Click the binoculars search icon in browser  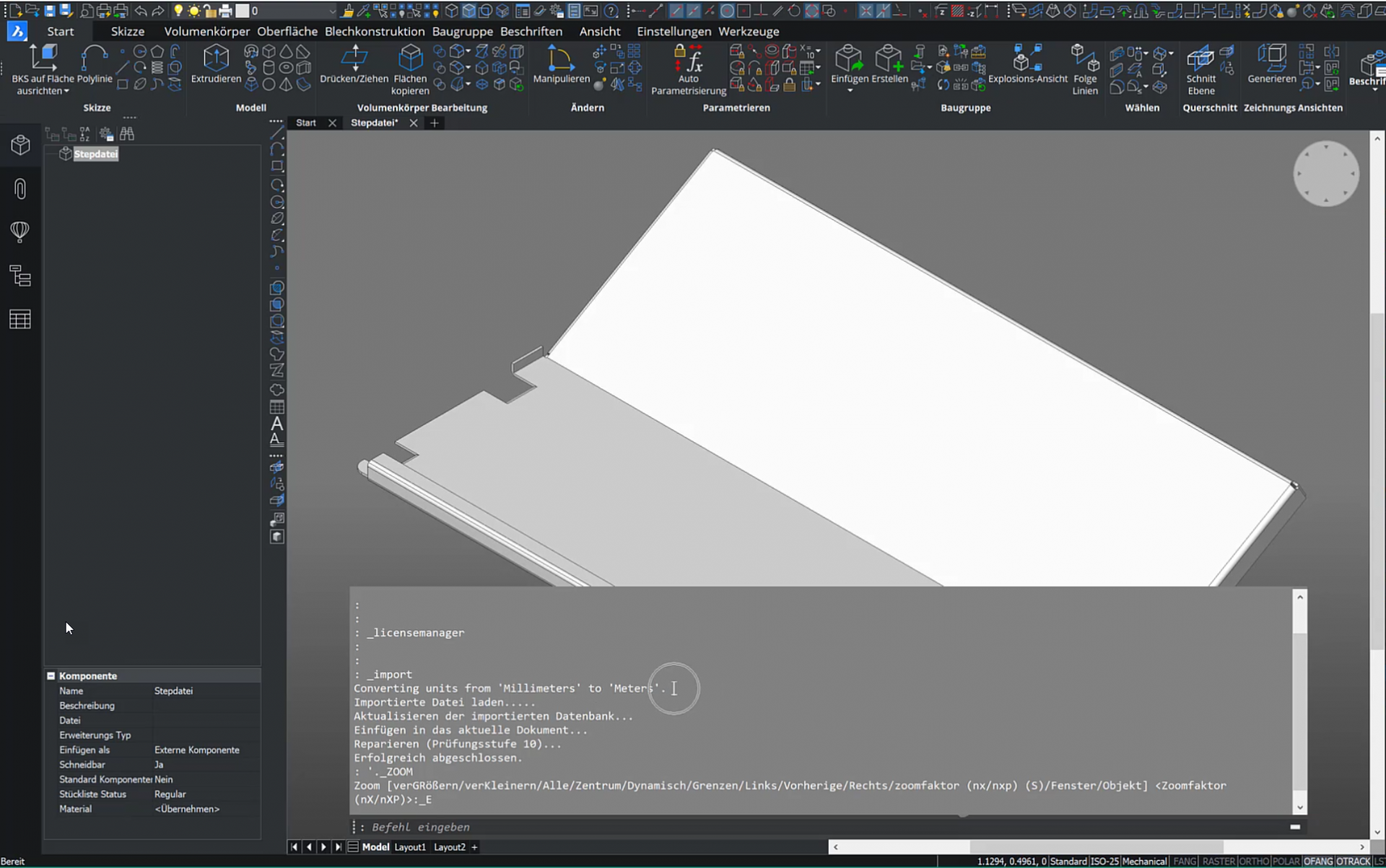127,133
